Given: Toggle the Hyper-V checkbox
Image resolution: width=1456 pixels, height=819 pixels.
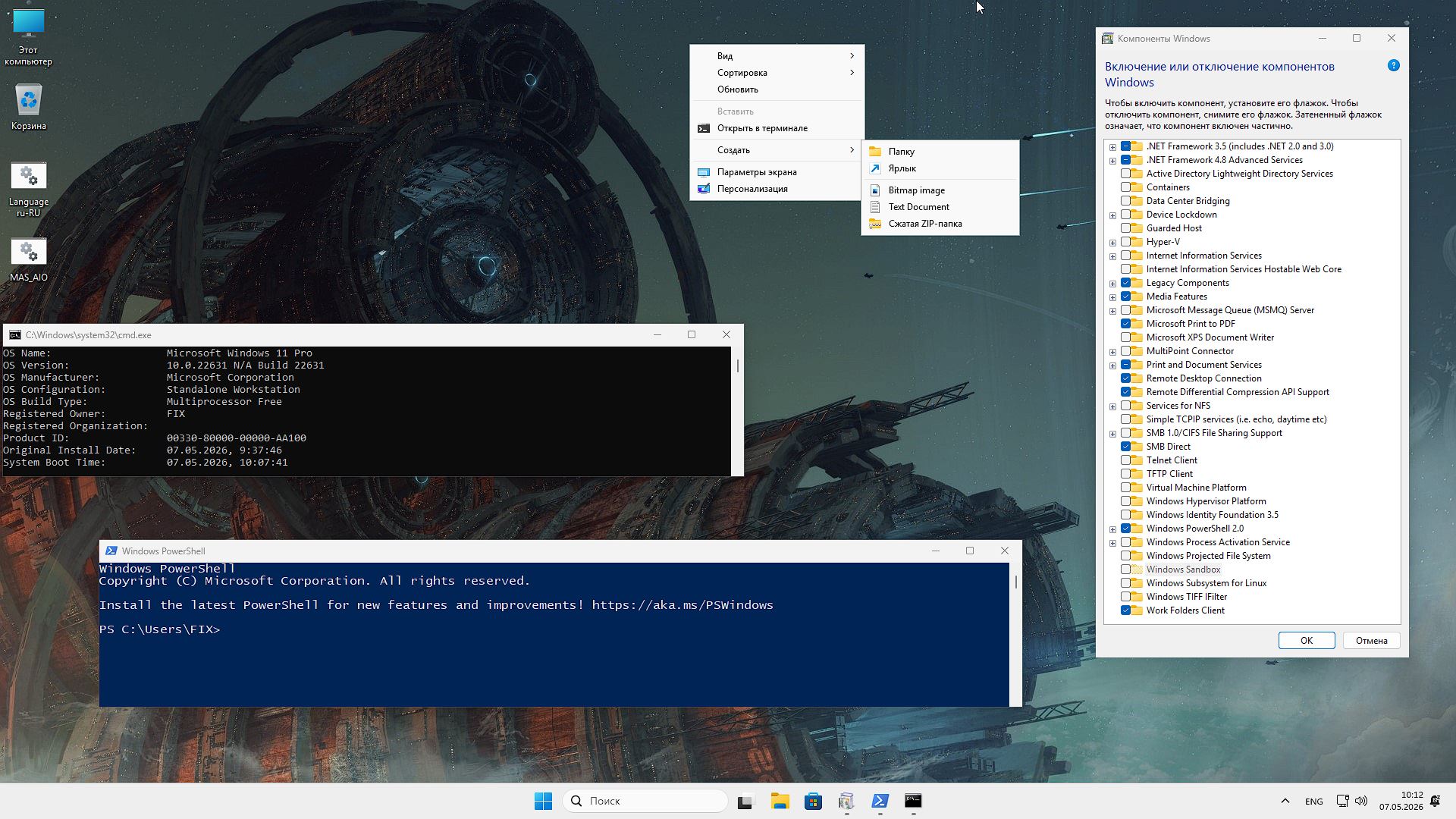Looking at the screenshot, I should tap(1125, 242).
